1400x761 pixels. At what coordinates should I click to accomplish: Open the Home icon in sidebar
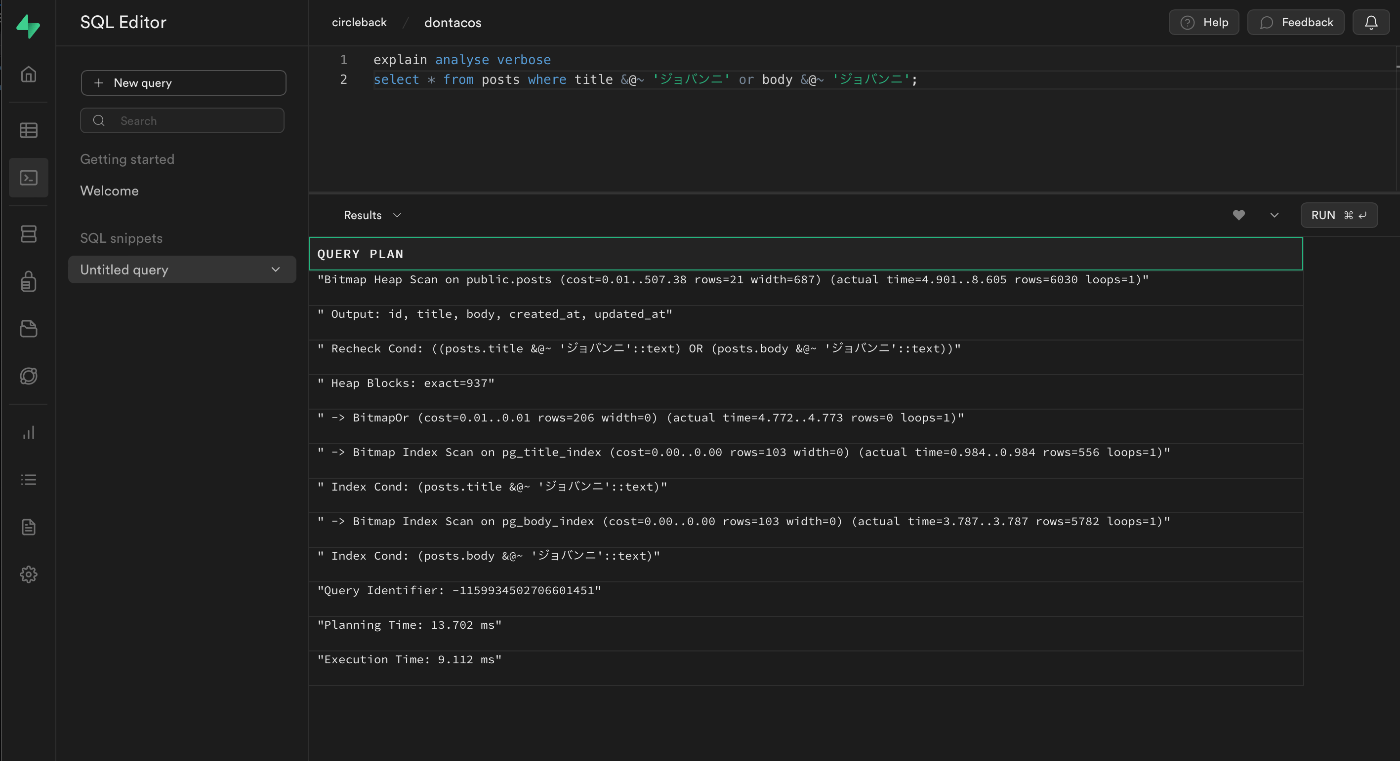[x=29, y=74]
